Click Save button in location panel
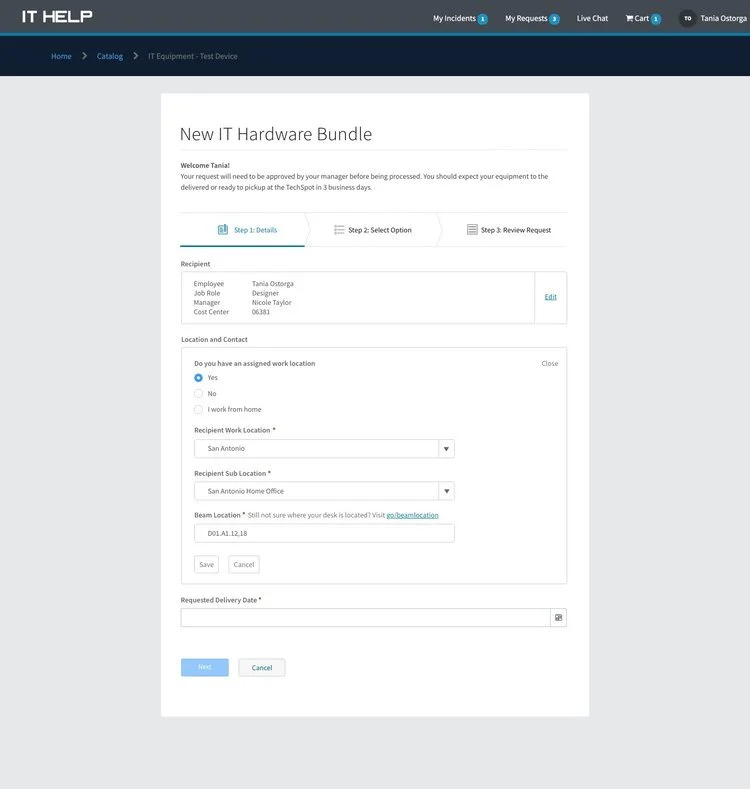750x789 pixels. pos(206,564)
